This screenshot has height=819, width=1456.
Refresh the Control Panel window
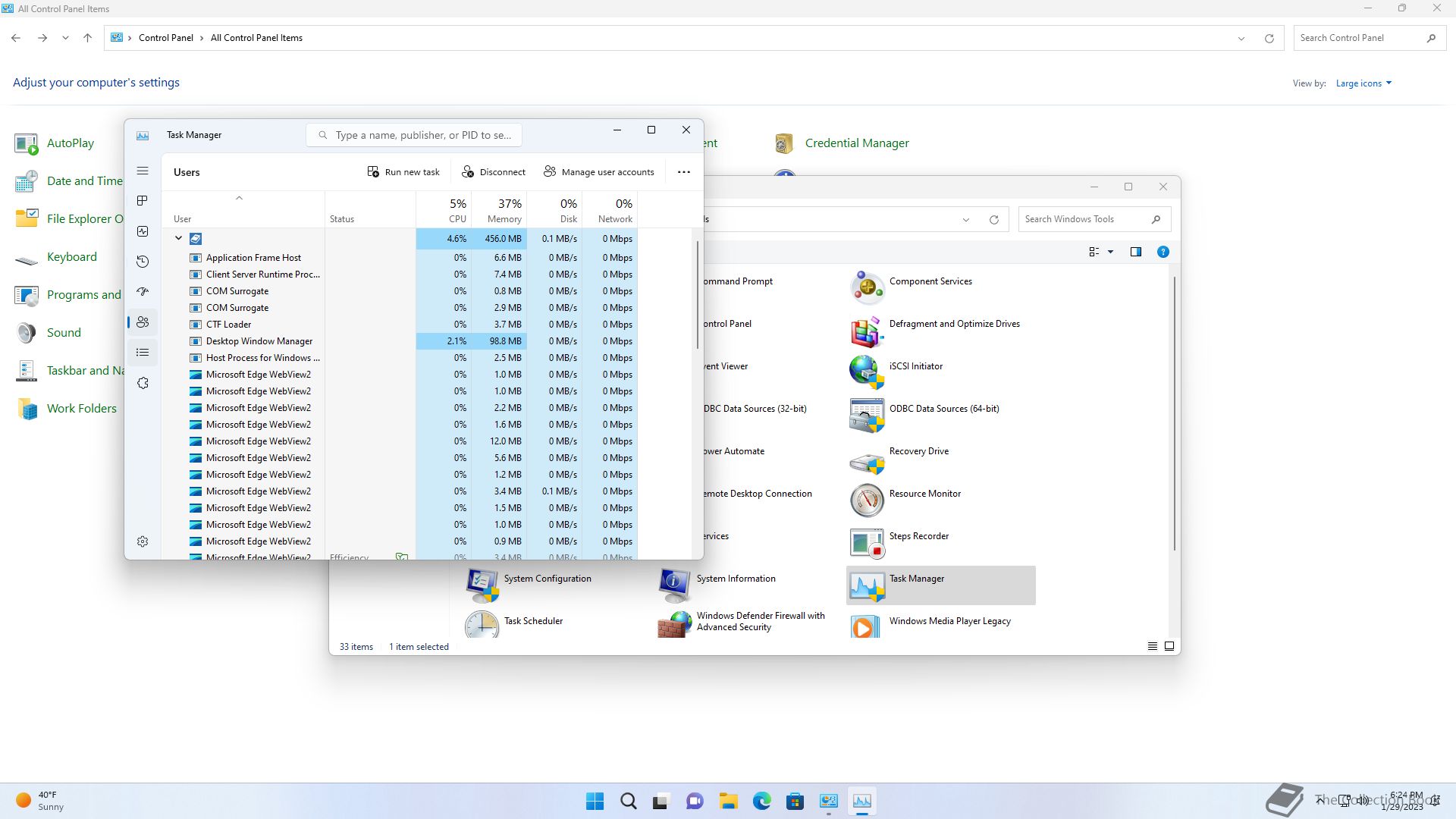pos(1269,38)
